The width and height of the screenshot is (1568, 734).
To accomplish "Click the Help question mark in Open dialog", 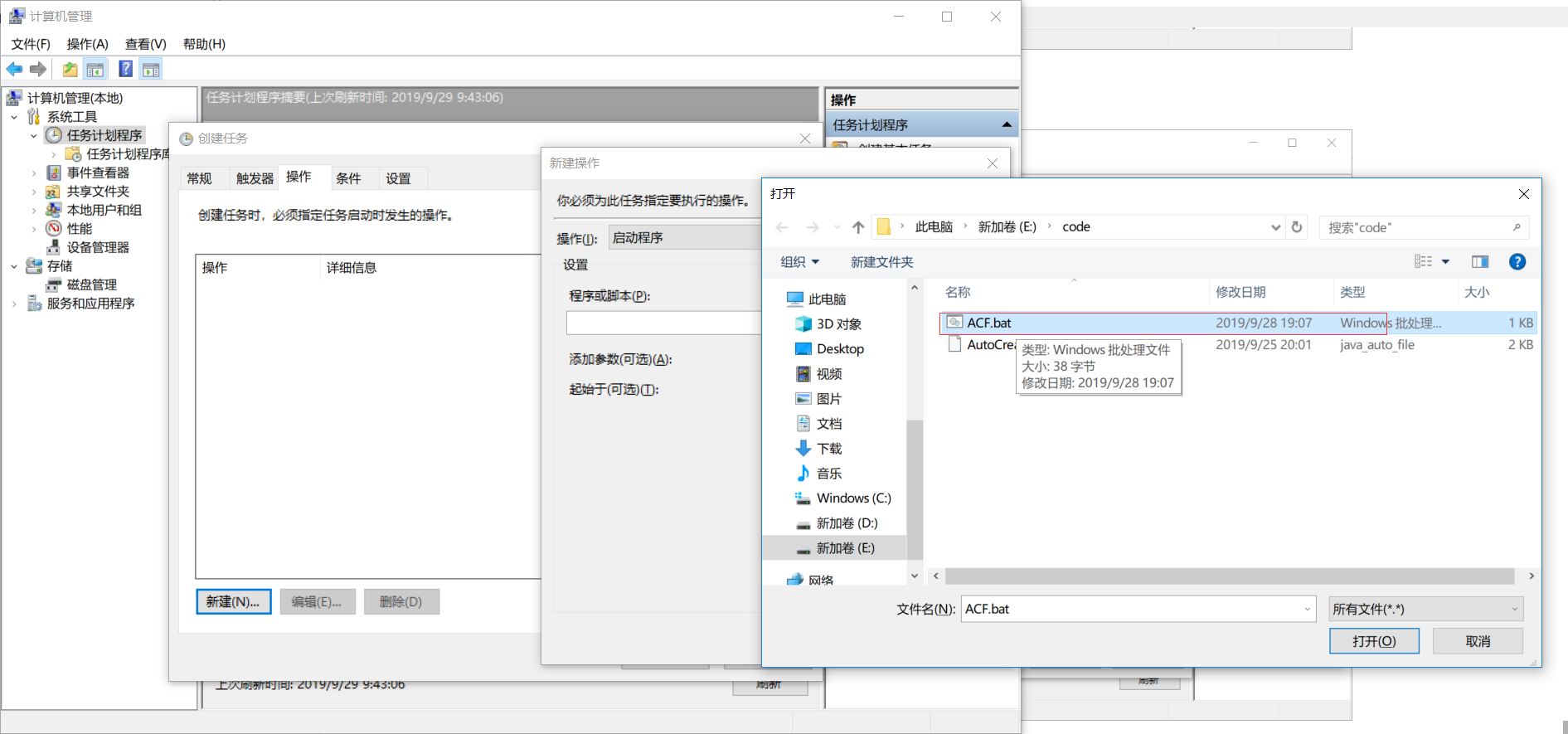I will point(1517,262).
